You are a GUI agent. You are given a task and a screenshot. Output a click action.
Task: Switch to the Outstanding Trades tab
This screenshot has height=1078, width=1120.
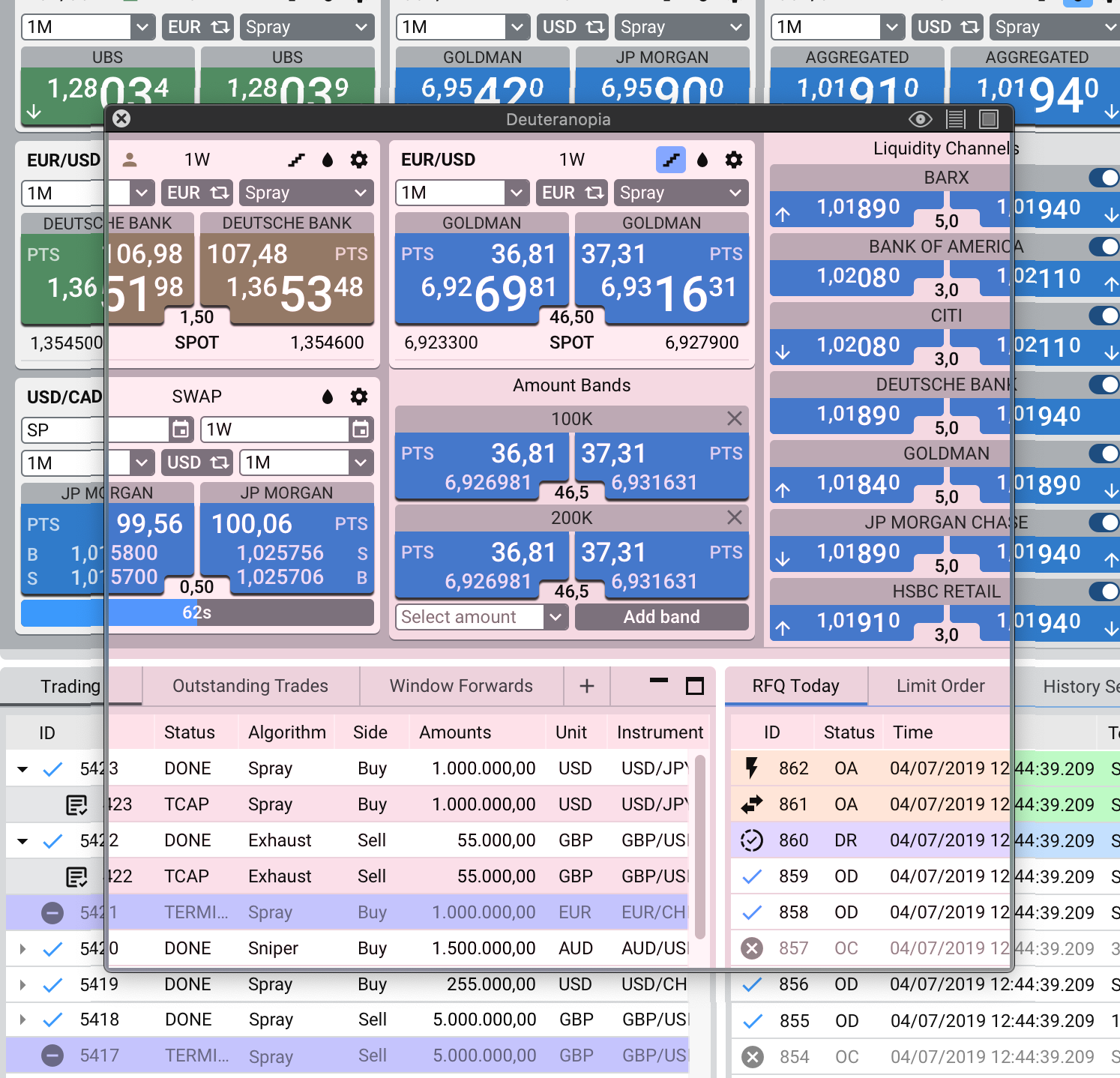[x=250, y=686]
